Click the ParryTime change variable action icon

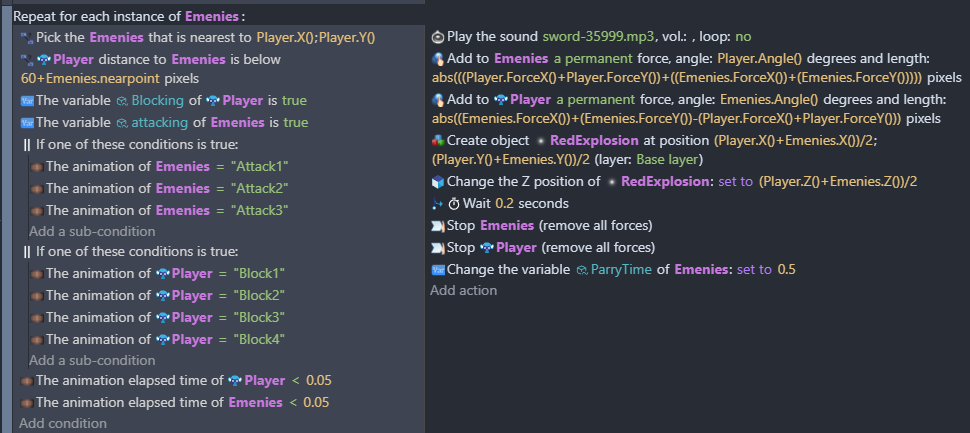click(x=437, y=270)
